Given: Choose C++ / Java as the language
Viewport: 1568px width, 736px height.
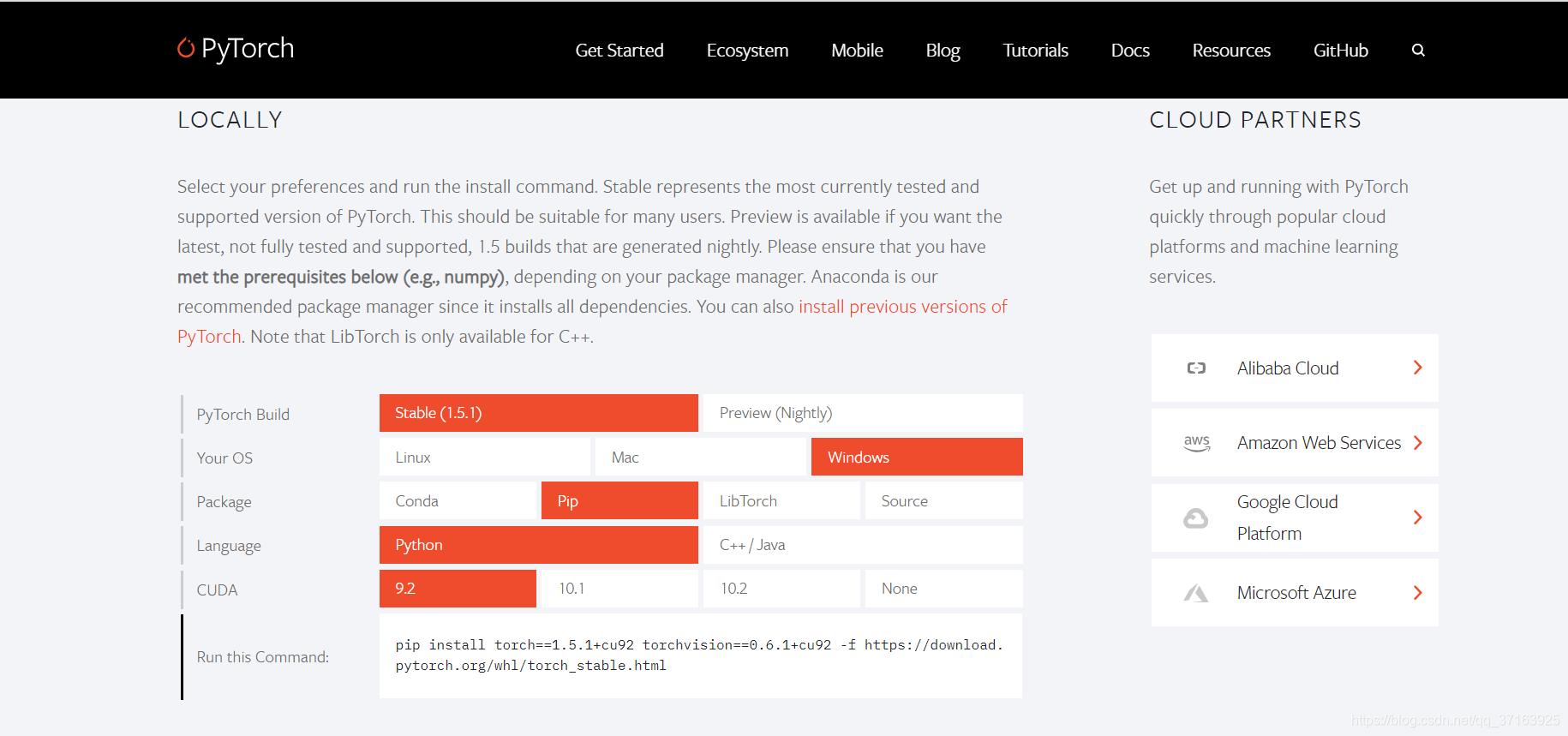Looking at the screenshot, I should click(x=863, y=545).
